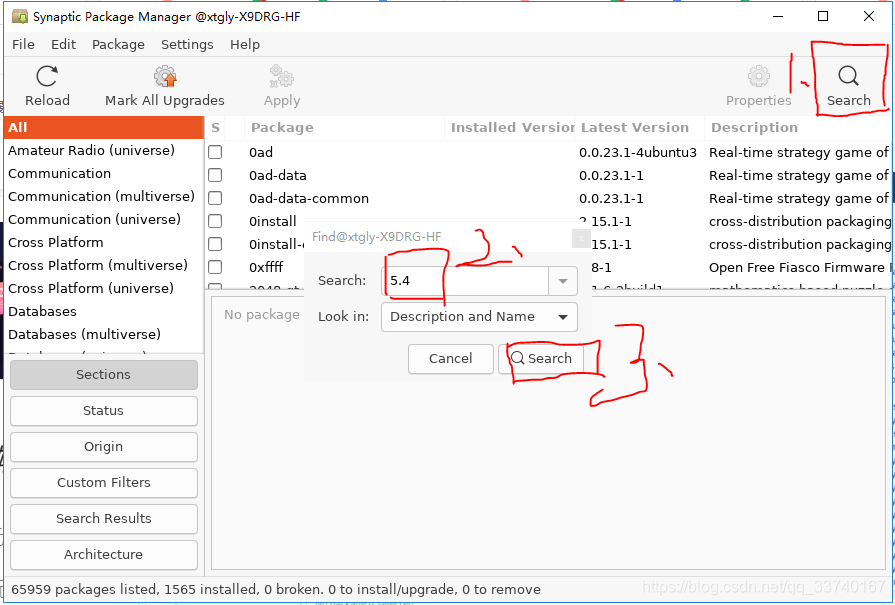Click version 0.0.23.1-4ubuntu3 cell
This screenshot has width=895, height=605.
pos(638,153)
